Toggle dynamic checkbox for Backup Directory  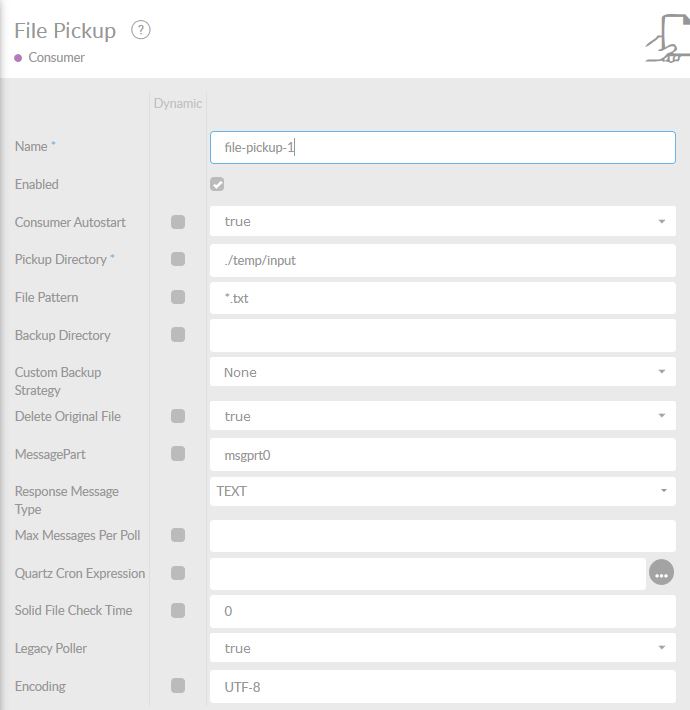(178, 335)
